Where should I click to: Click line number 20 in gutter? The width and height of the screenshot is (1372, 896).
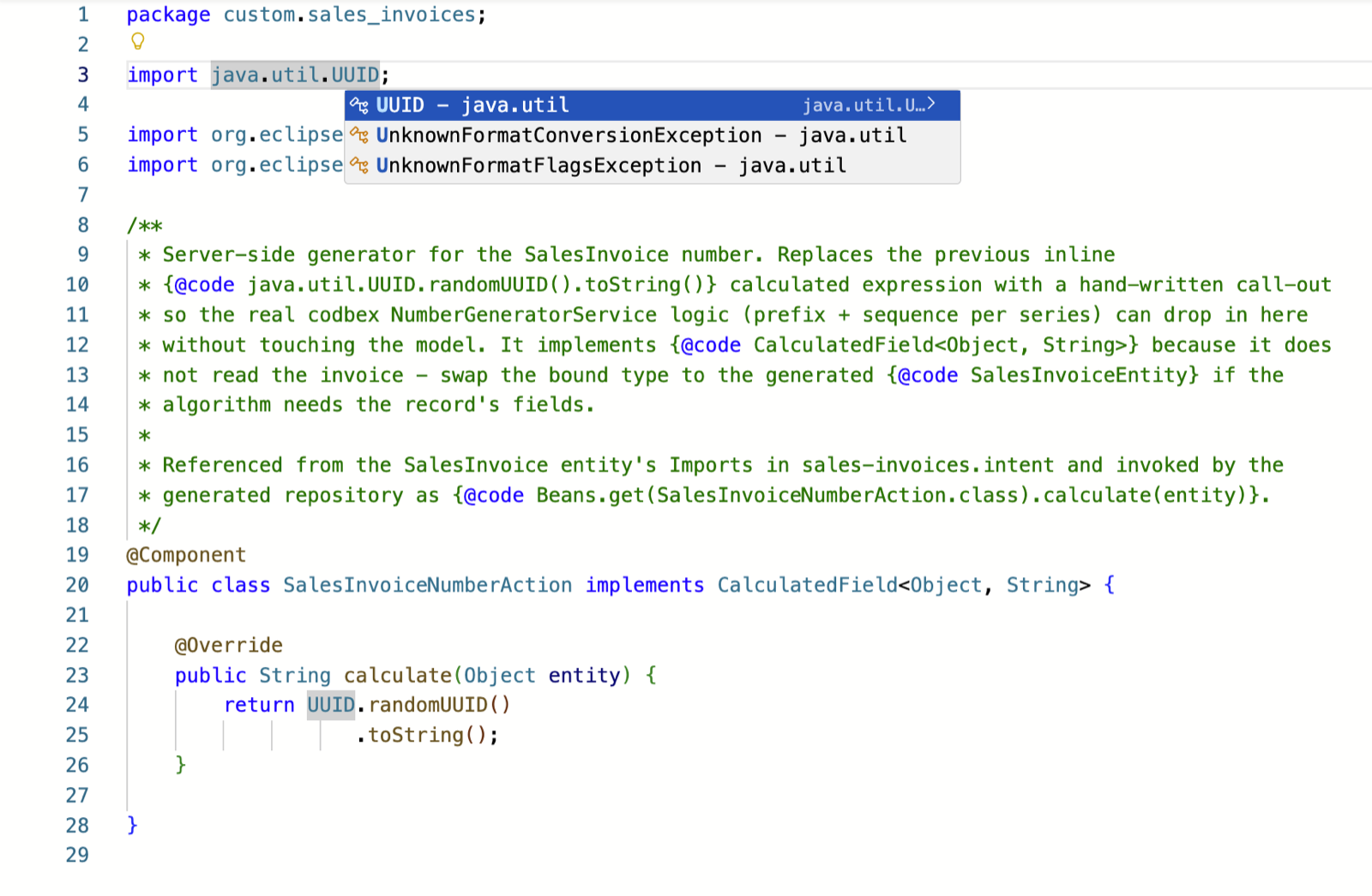click(77, 585)
